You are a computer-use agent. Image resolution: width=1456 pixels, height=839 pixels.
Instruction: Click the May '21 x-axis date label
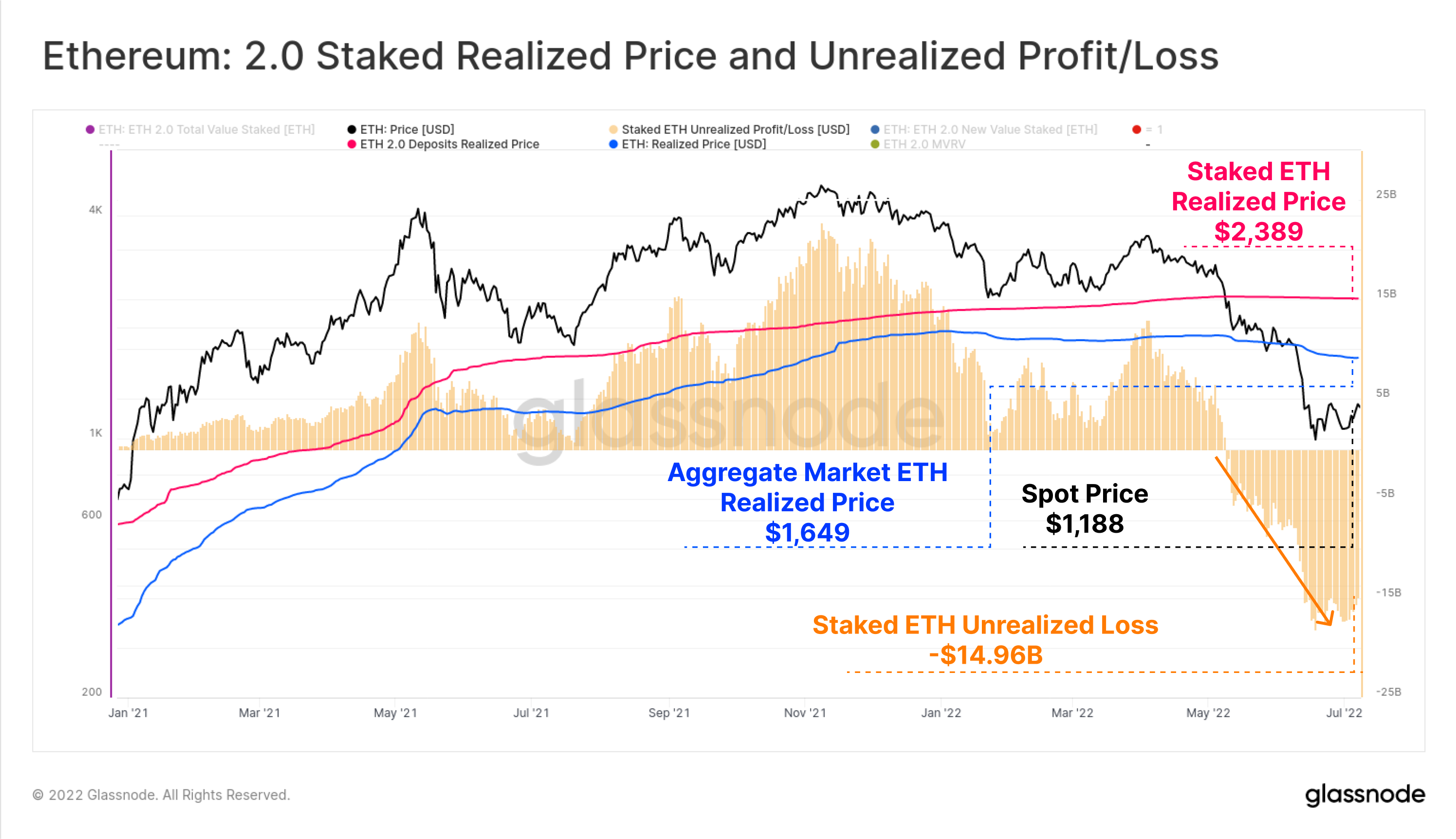click(395, 713)
